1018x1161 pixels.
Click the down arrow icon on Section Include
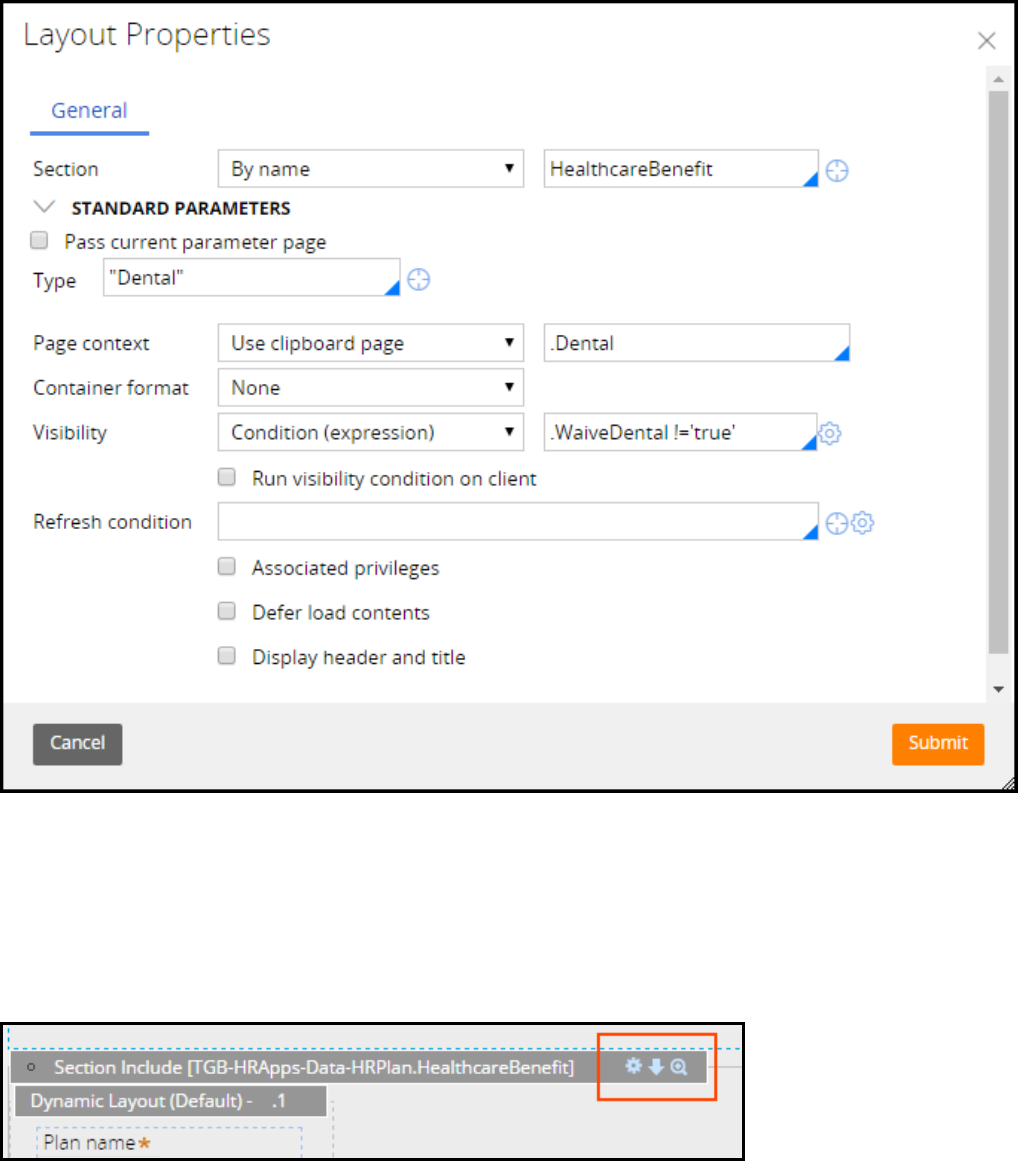[656, 1066]
